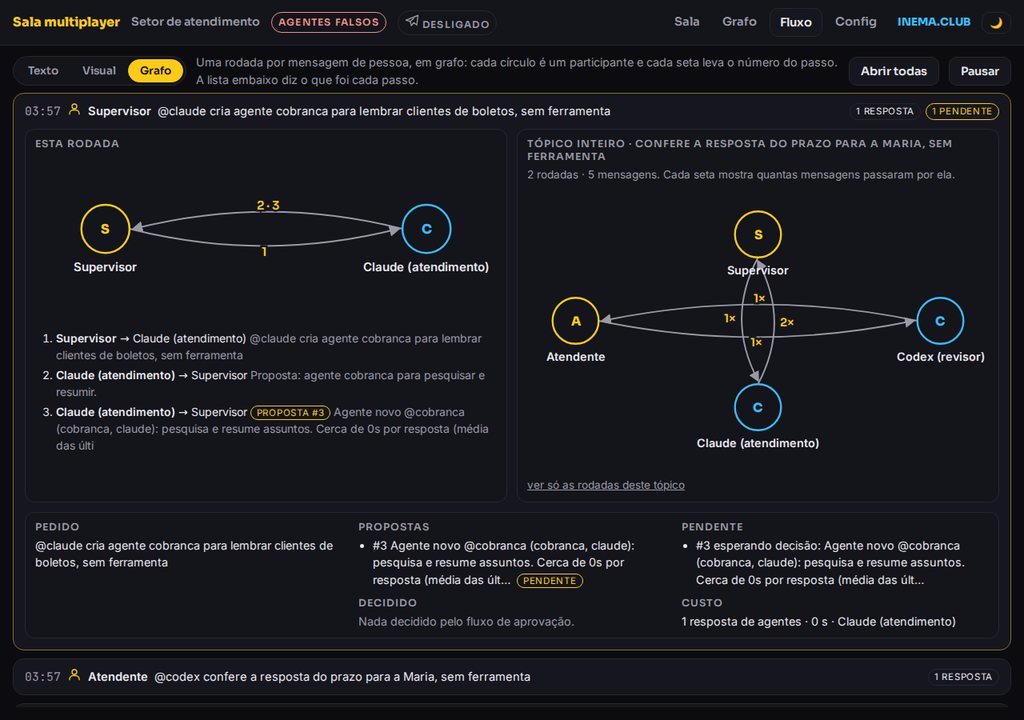Click the yellow Proposta #3 badge

(x=291, y=412)
